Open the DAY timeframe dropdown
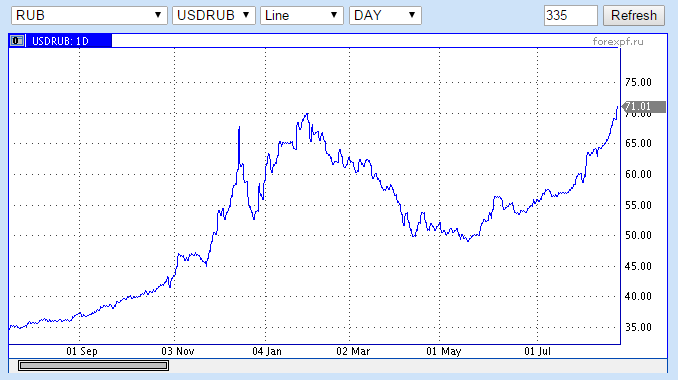The width and height of the screenshot is (678, 380). [385, 16]
